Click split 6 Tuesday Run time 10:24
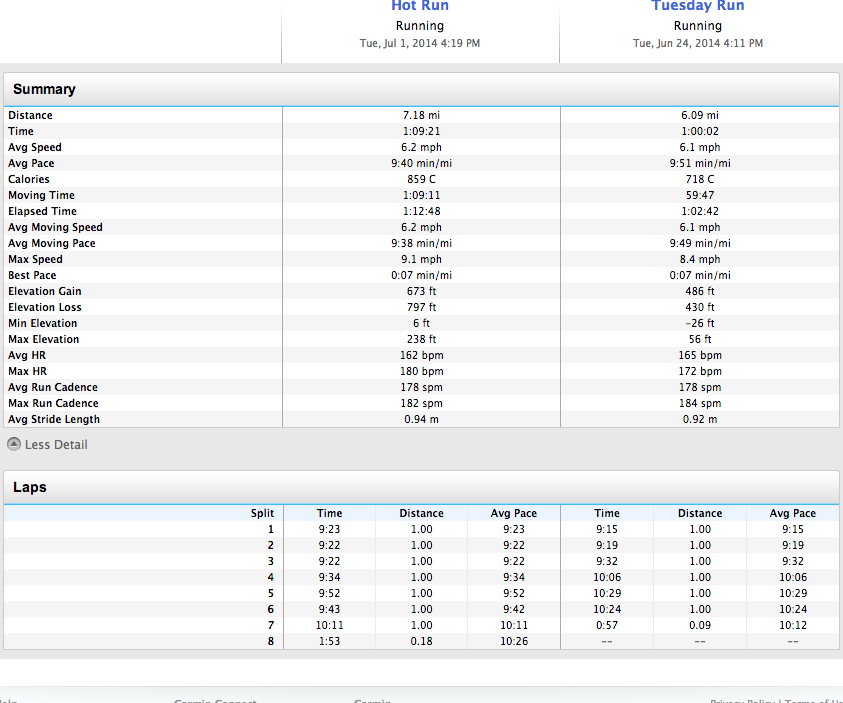Screen dimensions: 843x703 606,609
